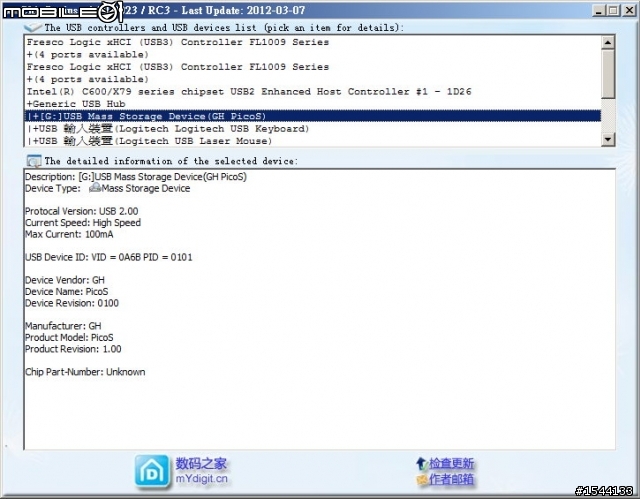
Task: Click 'Device Name: PicoS' line
Action: pyautogui.click(x=67, y=291)
